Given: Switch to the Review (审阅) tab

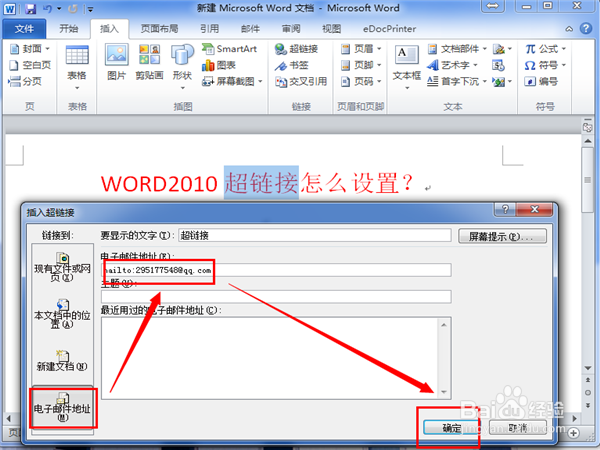Looking at the screenshot, I should [291, 29].
